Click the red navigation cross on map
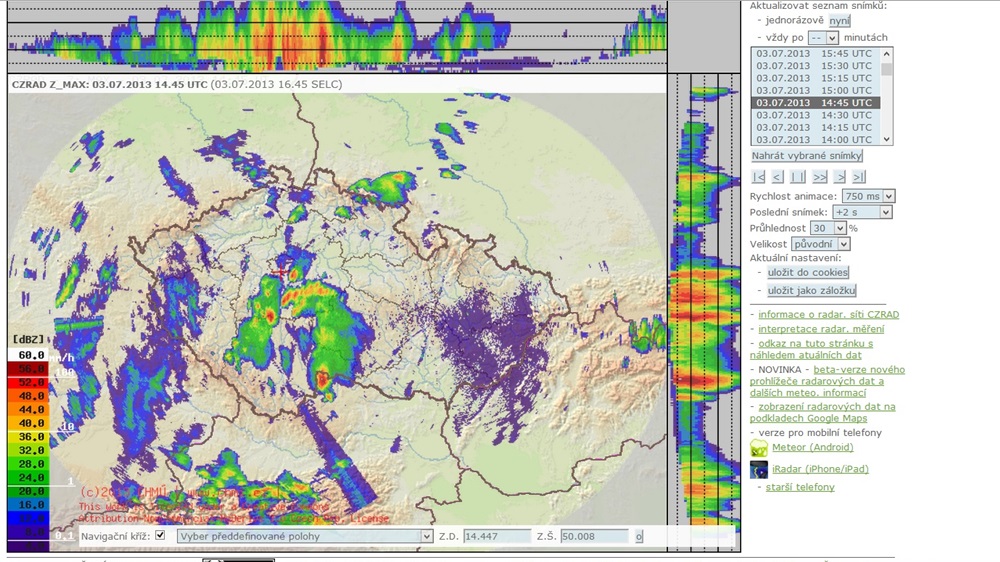The width and height of the screenshot is (1000, 562). (x=280, y=272)
